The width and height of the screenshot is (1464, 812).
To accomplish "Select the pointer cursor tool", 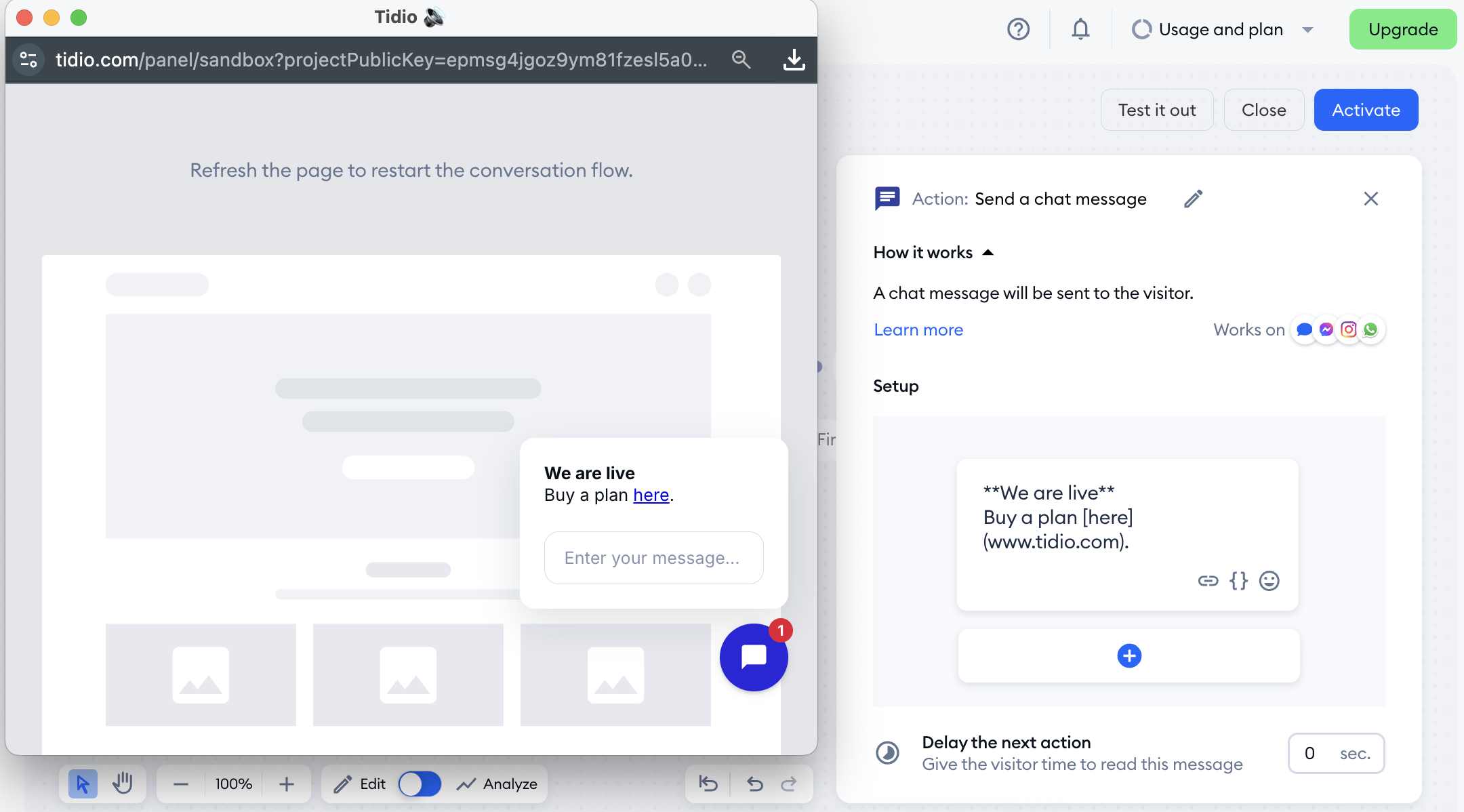I will point(83,784).
